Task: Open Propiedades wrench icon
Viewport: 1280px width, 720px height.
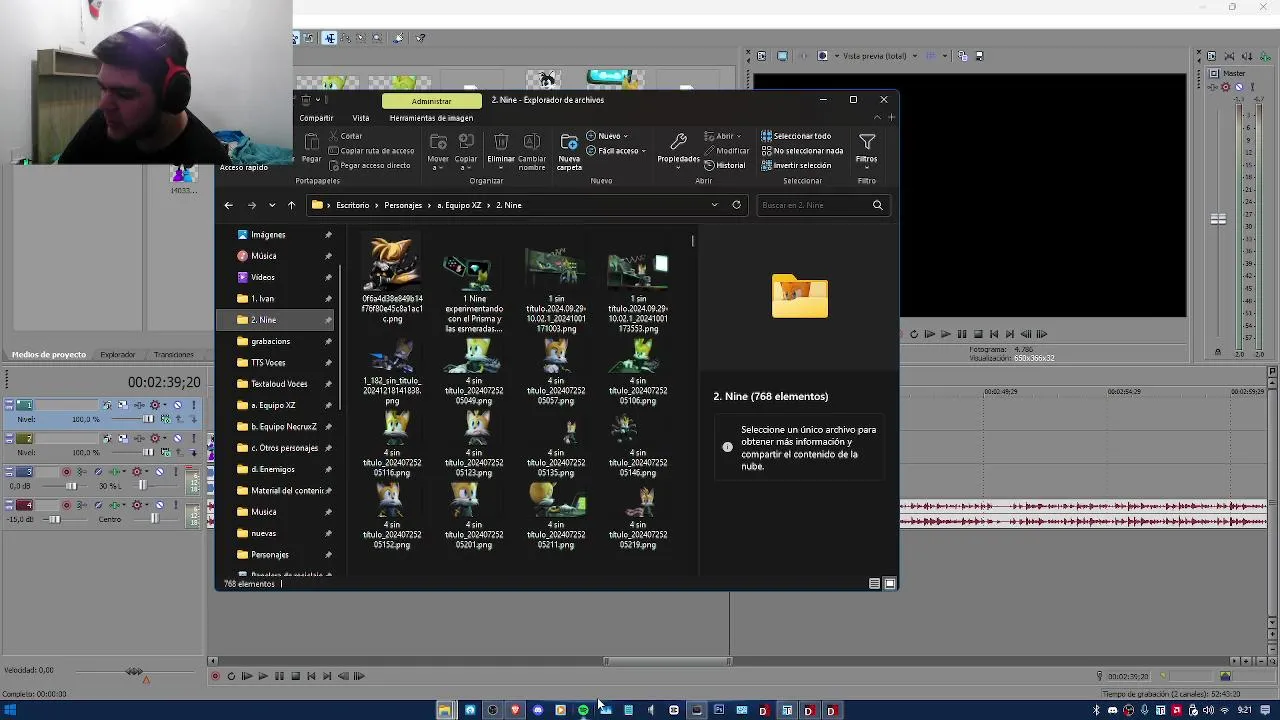Action: 678,142
